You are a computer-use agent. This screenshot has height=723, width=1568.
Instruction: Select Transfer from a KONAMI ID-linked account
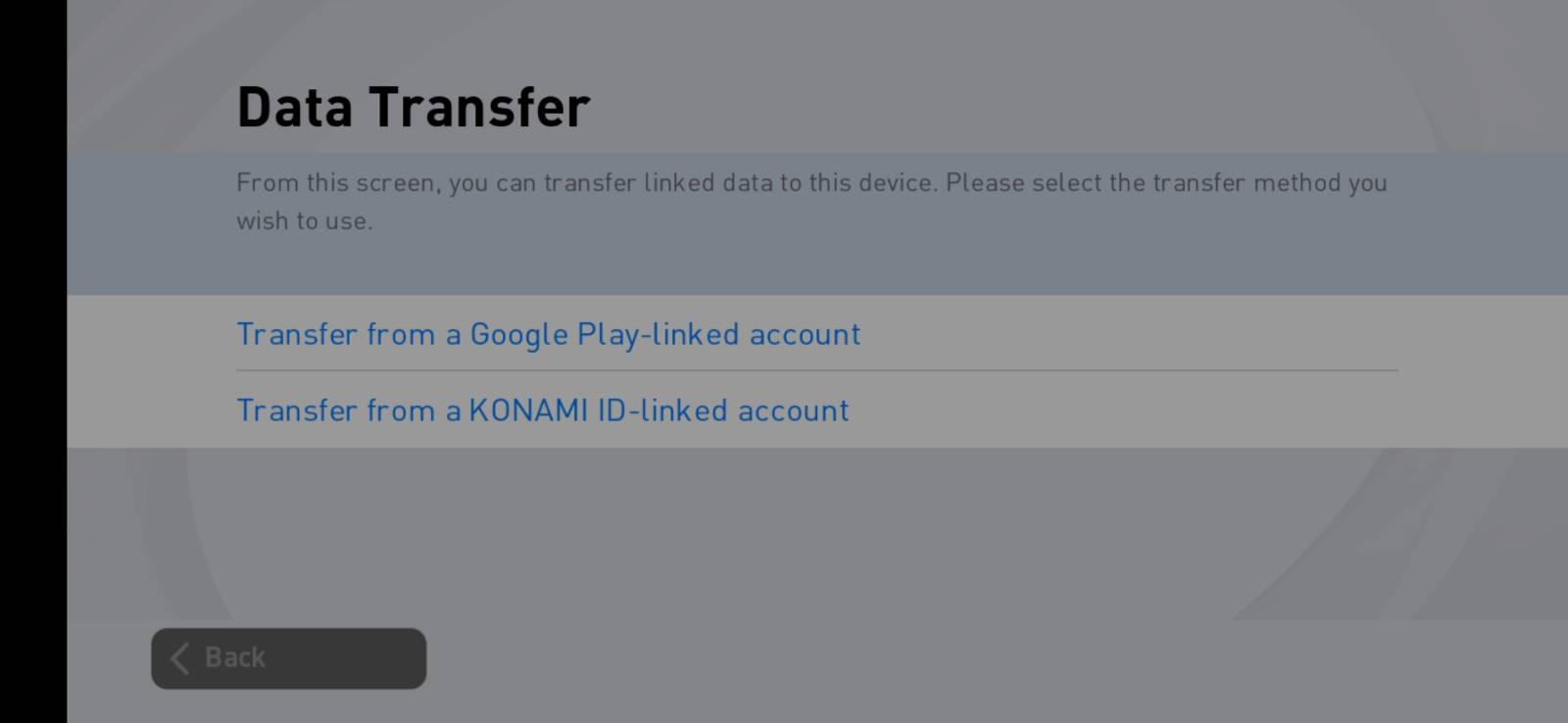click(542, 410)
